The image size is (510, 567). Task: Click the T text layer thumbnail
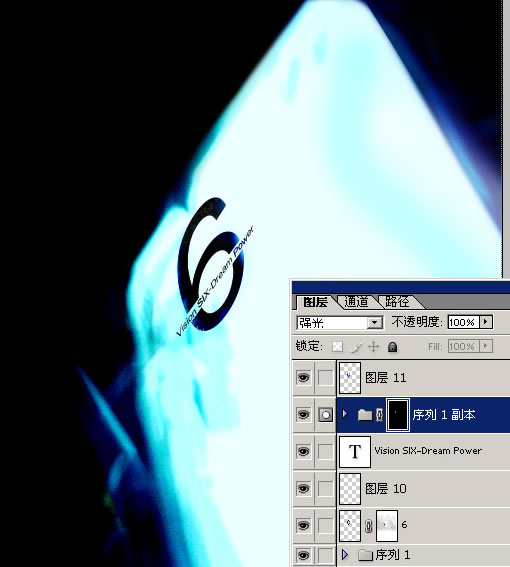click(355, 452)
